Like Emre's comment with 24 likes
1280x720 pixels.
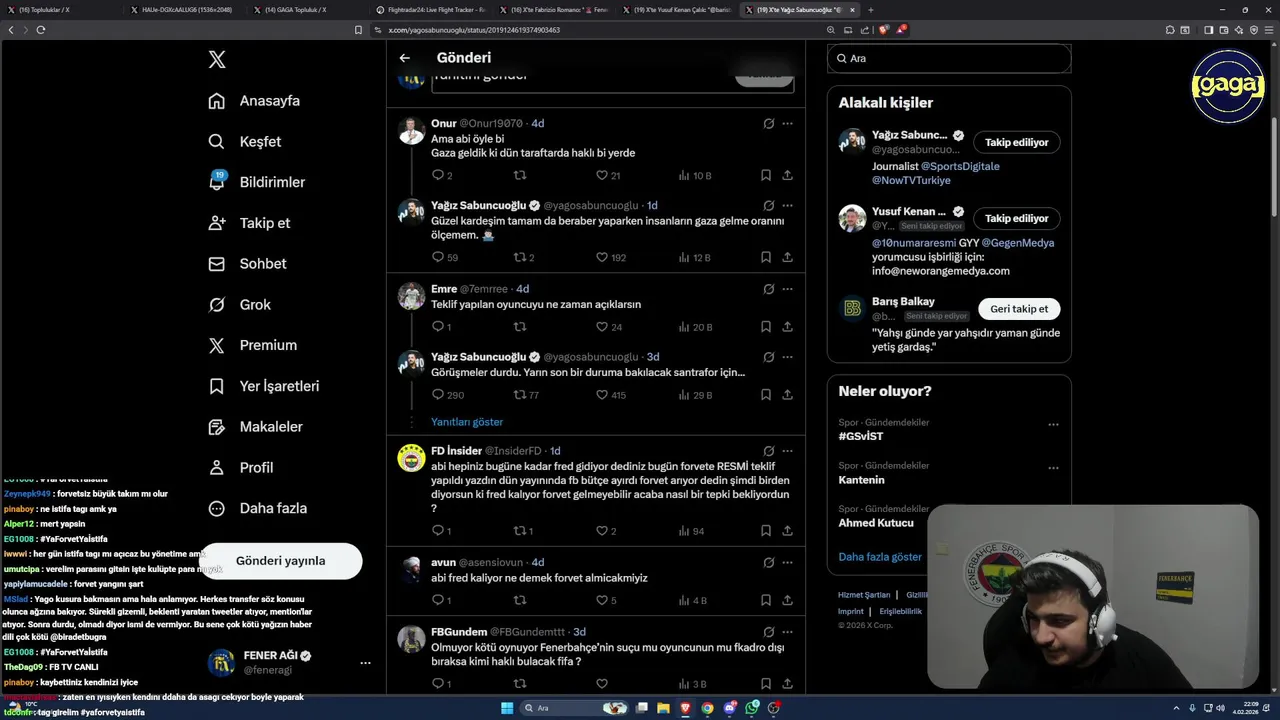pos(609,327)
